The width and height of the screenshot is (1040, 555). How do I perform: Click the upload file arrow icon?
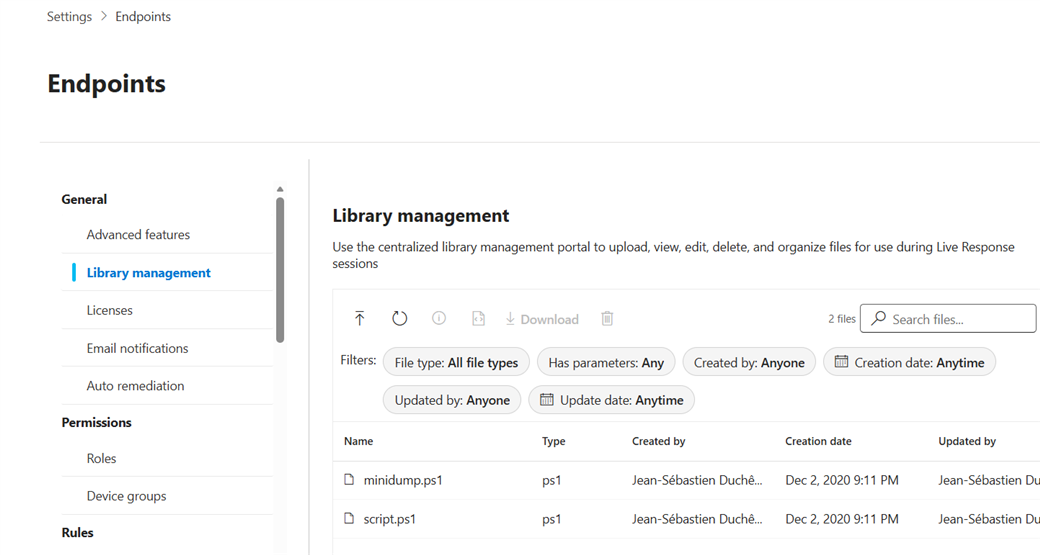(x=360, y=319)
